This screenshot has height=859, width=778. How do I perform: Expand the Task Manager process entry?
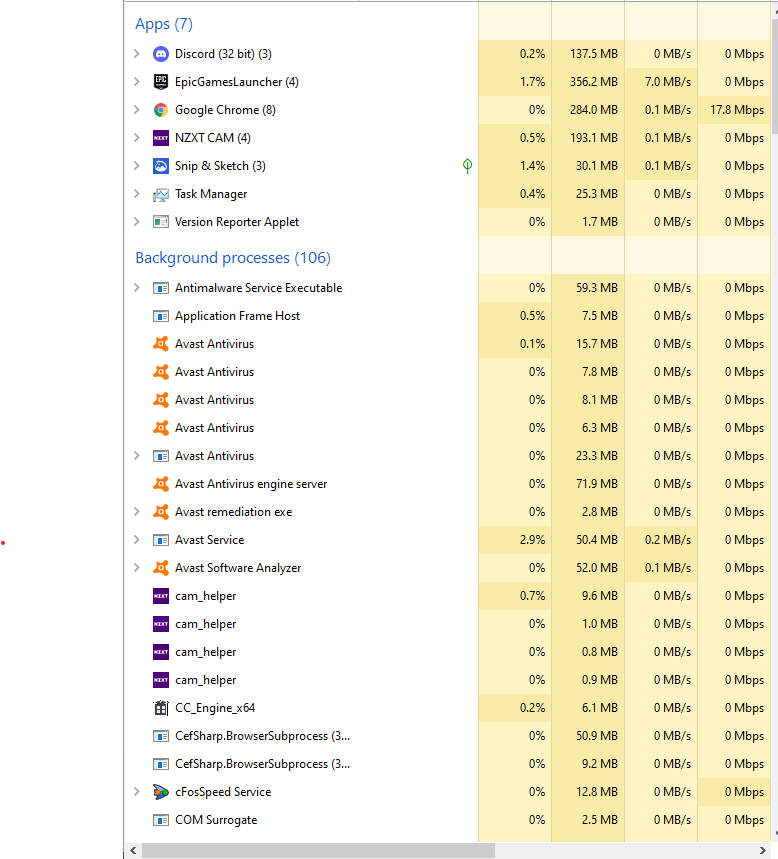(137, 194)
